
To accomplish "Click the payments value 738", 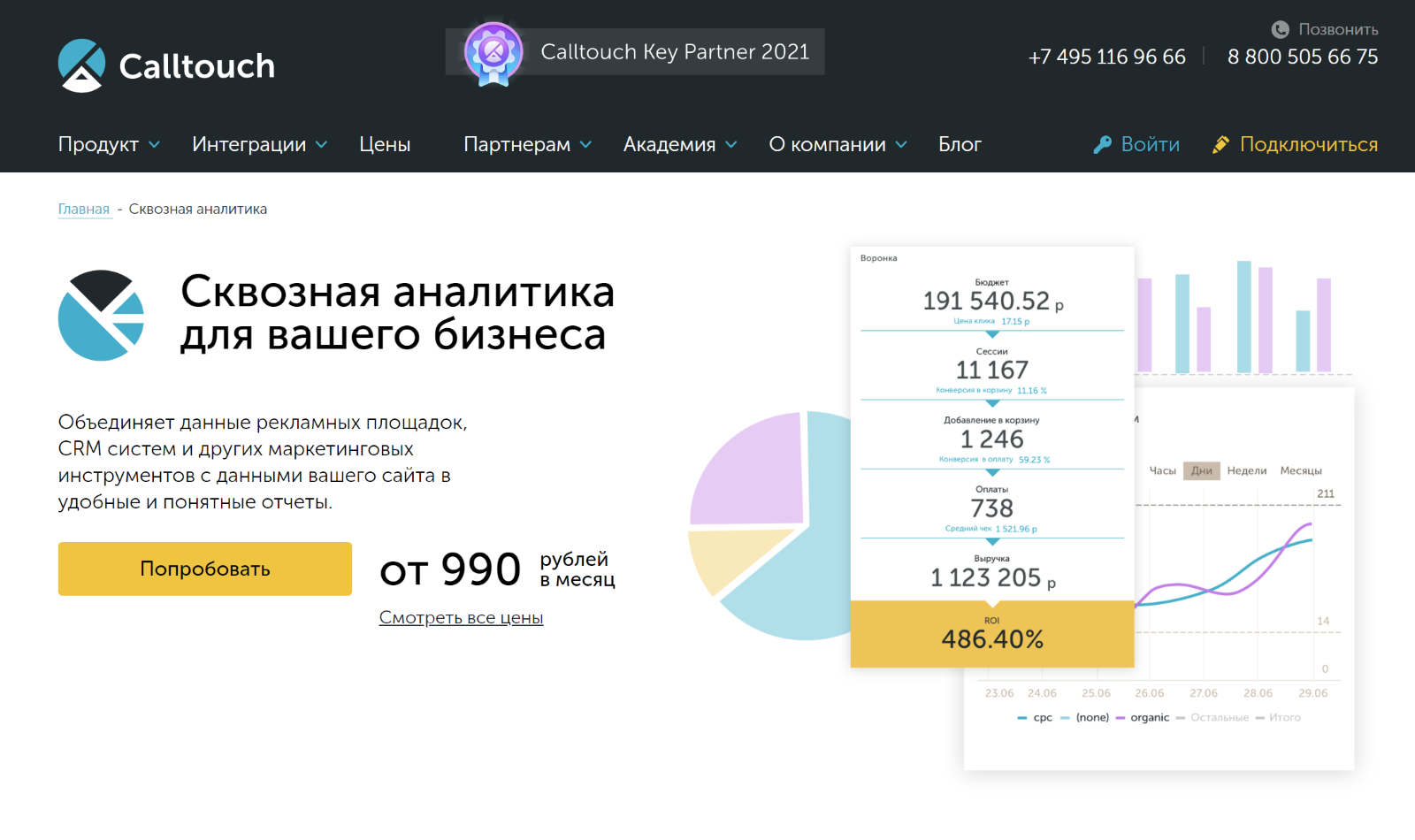I will point(992,508).
